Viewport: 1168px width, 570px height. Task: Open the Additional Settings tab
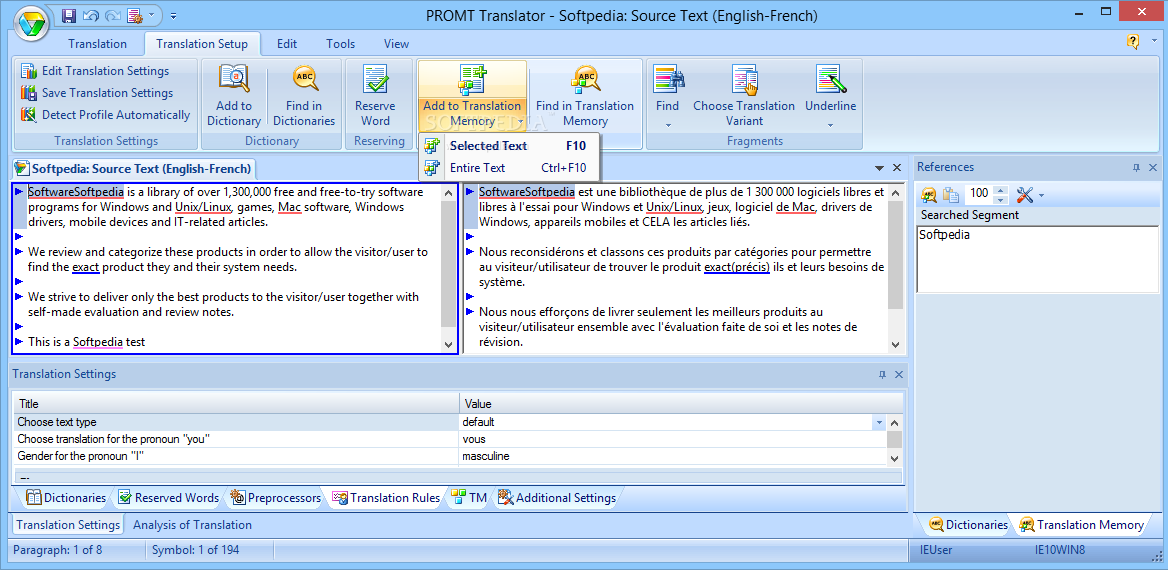(556, 498)
